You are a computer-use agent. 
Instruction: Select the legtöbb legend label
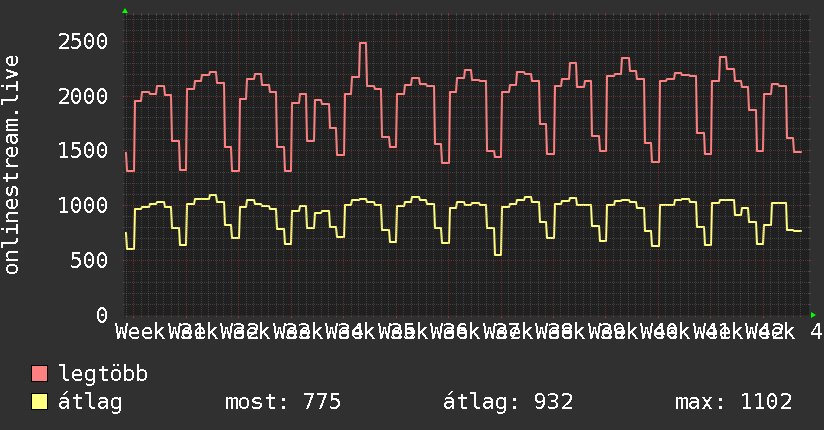tap(103, 374)
